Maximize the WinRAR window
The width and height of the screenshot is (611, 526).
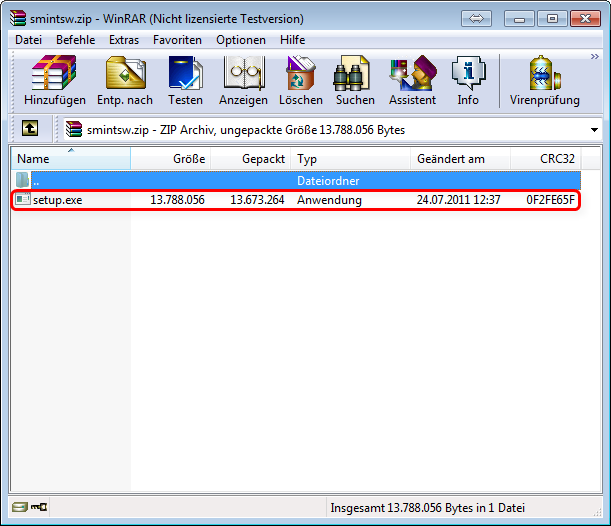pyautogui.click(x=552, y=18)
